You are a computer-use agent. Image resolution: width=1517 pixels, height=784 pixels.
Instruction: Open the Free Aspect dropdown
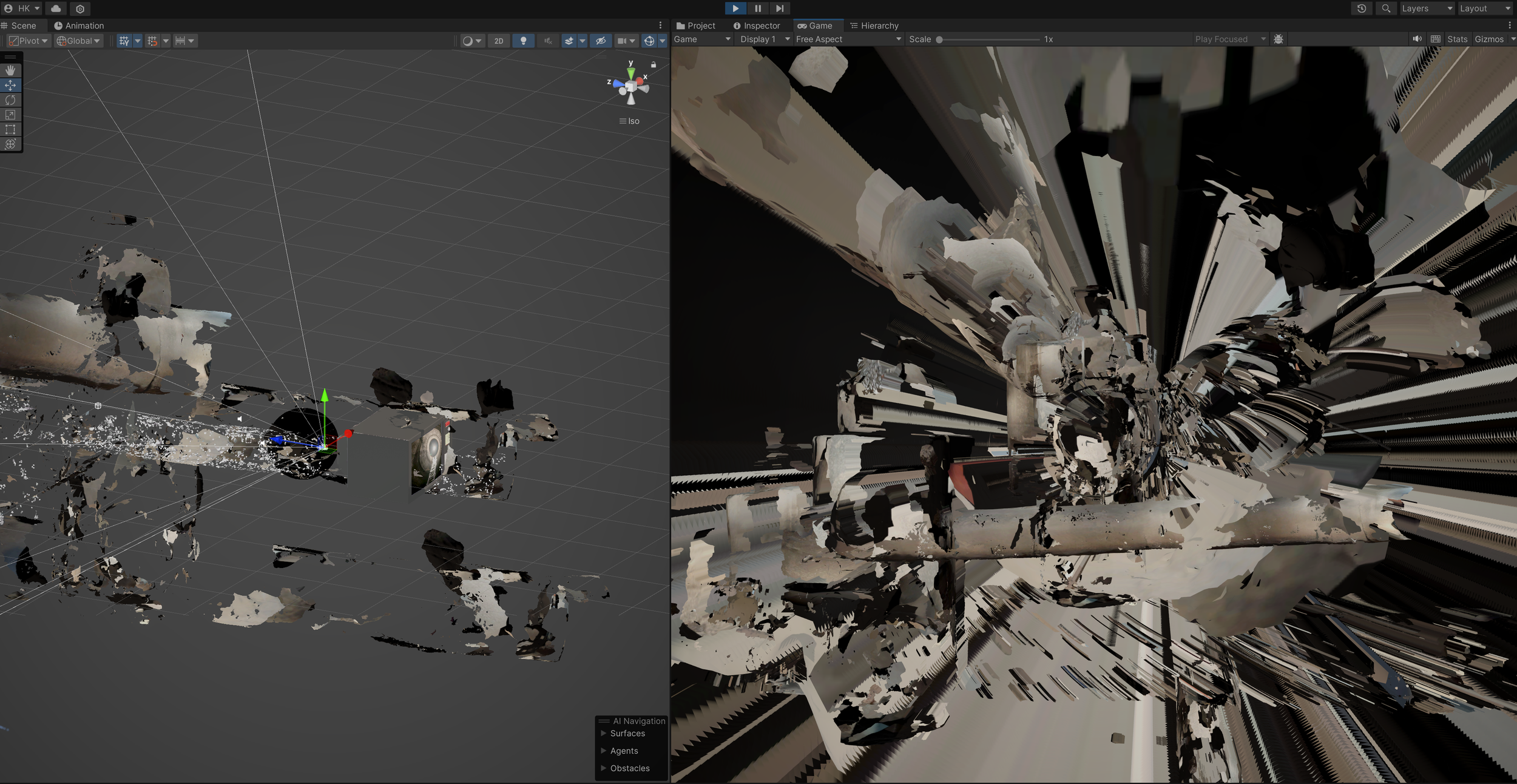(x=849, y=39)
